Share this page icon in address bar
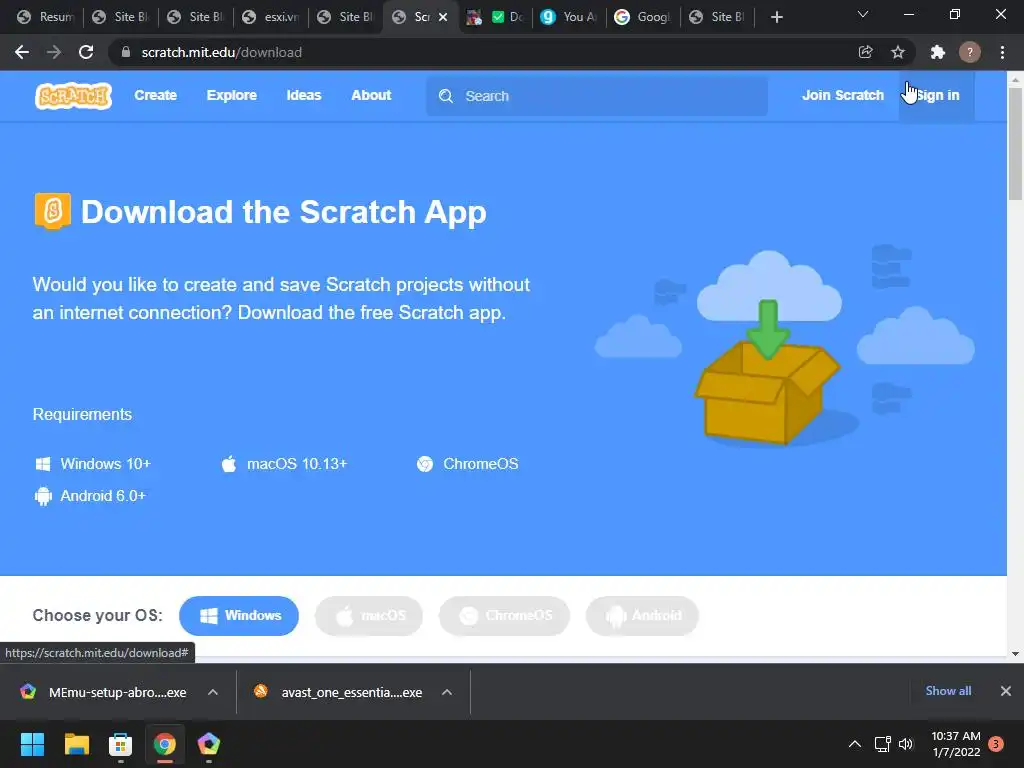Viewport: 1024px width, 768px height. pos(865,52)
